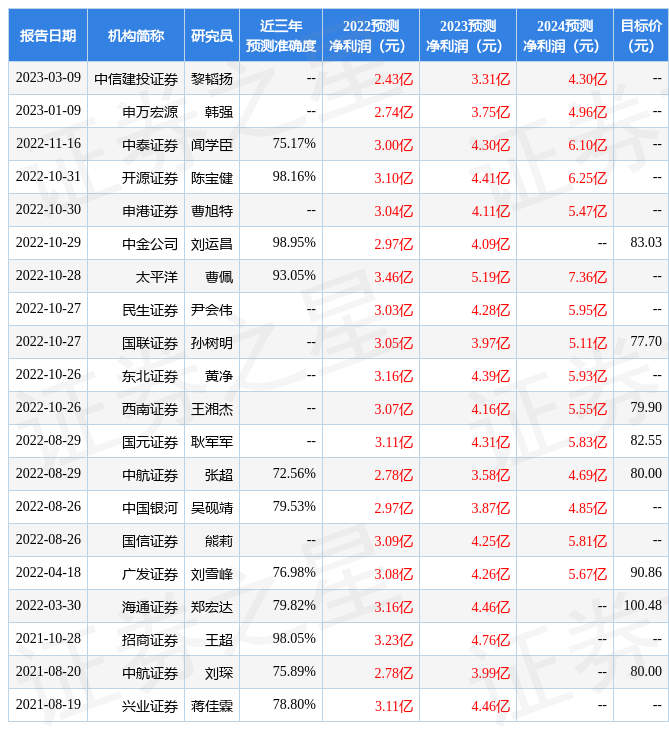Select institution 民生证券
The width and height of the screenshot is (669, 730).
pyautogui.click(x=150, y=310)
